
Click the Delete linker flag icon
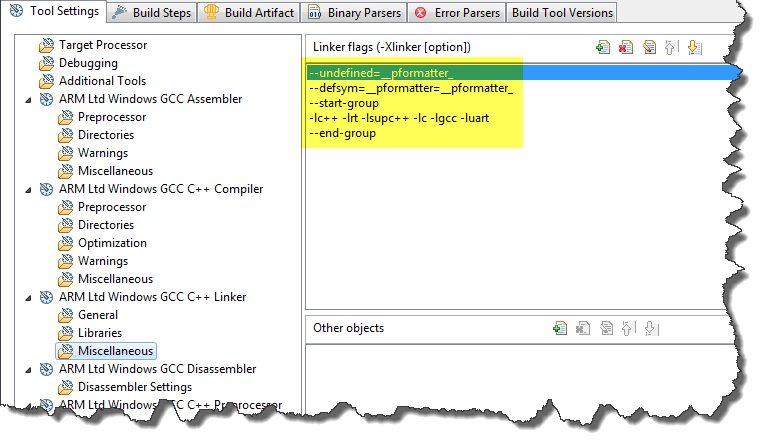[x=625, y=47]
